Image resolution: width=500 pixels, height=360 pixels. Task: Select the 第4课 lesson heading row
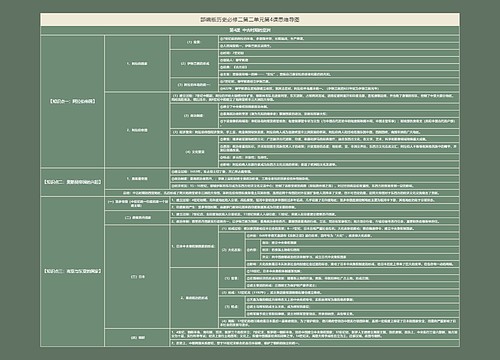pyautogui.click(x=250, y=30)
